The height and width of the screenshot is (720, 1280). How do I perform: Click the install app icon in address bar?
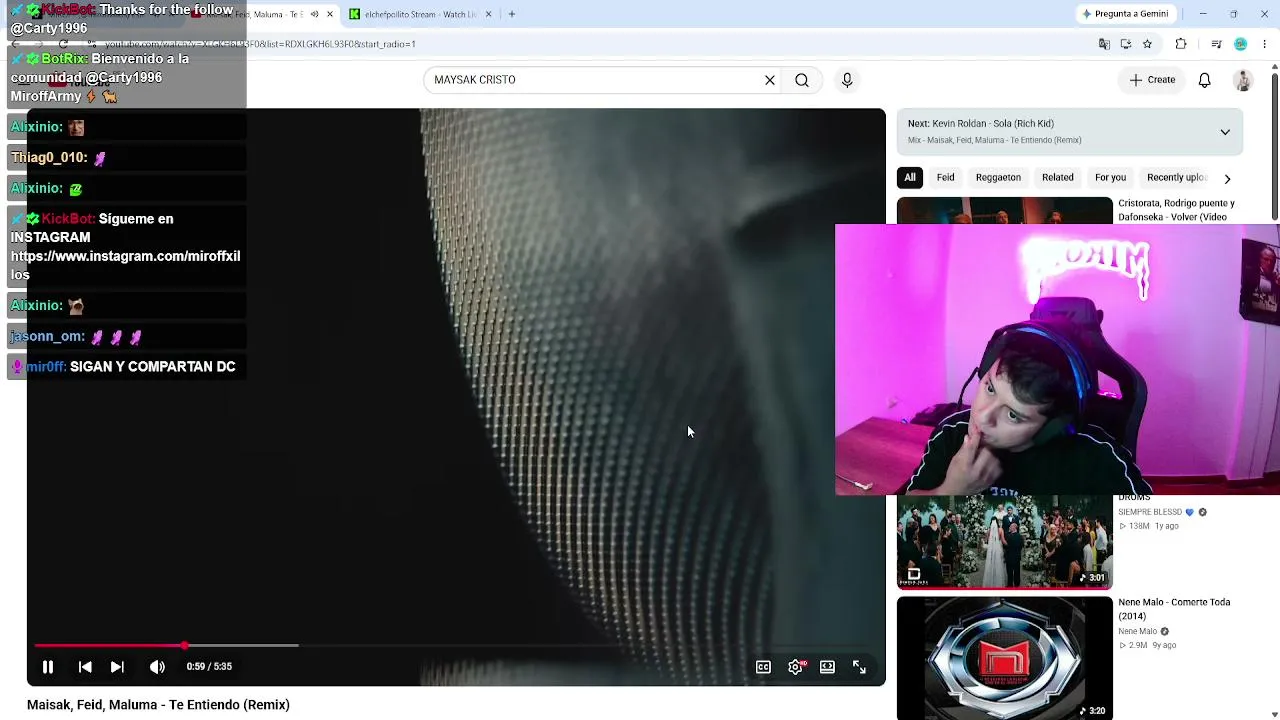1125,44
